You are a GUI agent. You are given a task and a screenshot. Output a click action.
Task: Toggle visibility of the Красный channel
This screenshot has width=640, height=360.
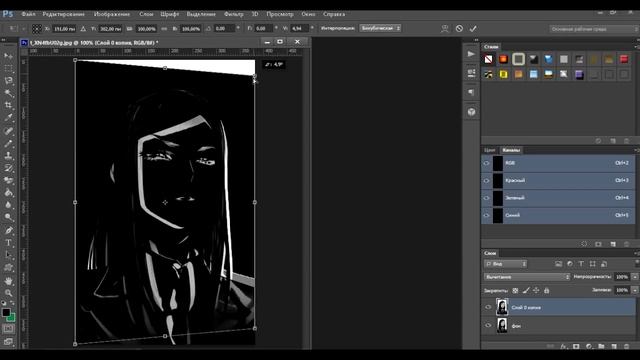pyautogui.click(x=487, y=180)
